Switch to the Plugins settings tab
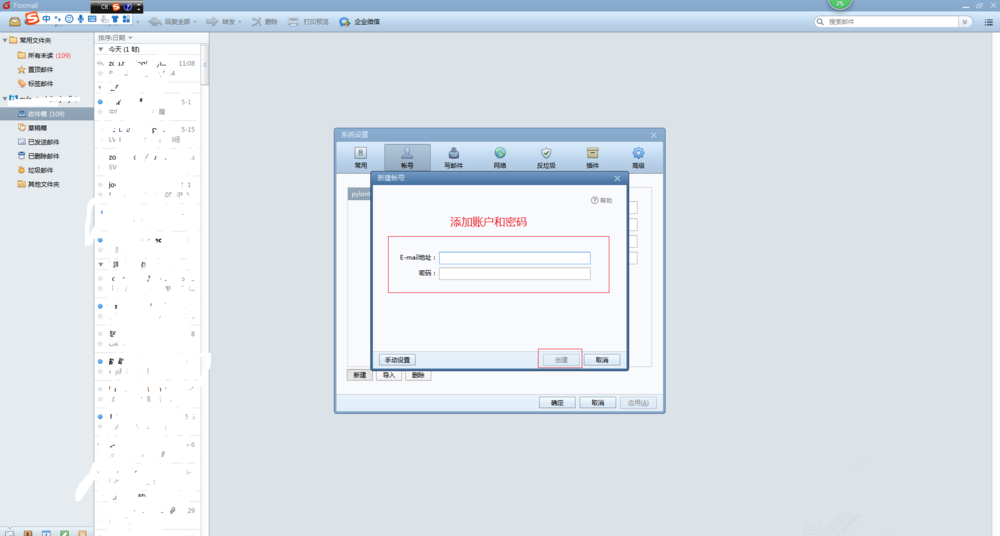Screen dimensions: 1000x536 (592, 157)
